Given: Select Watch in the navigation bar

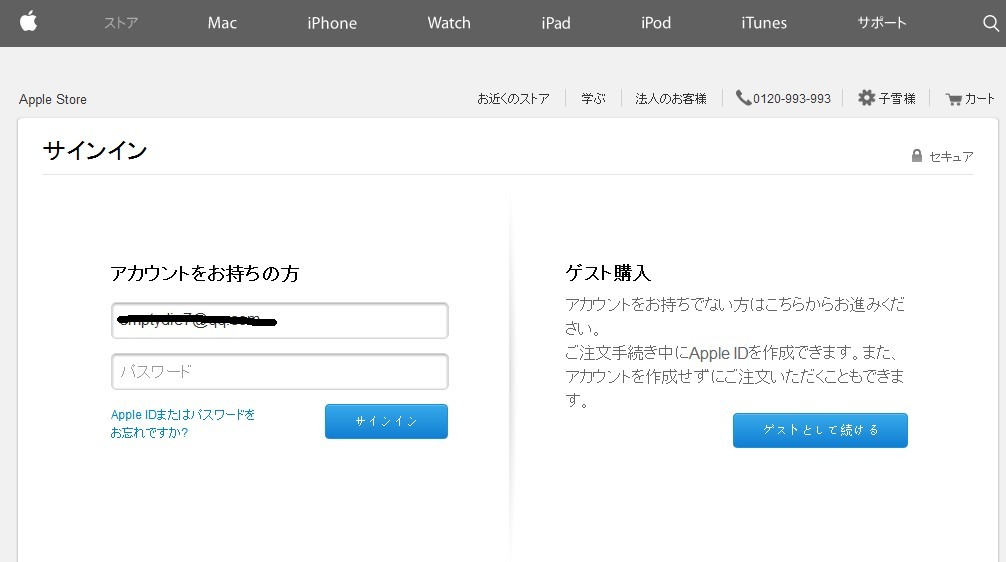Looking at the screenshot, I should [x=448, y=23].
